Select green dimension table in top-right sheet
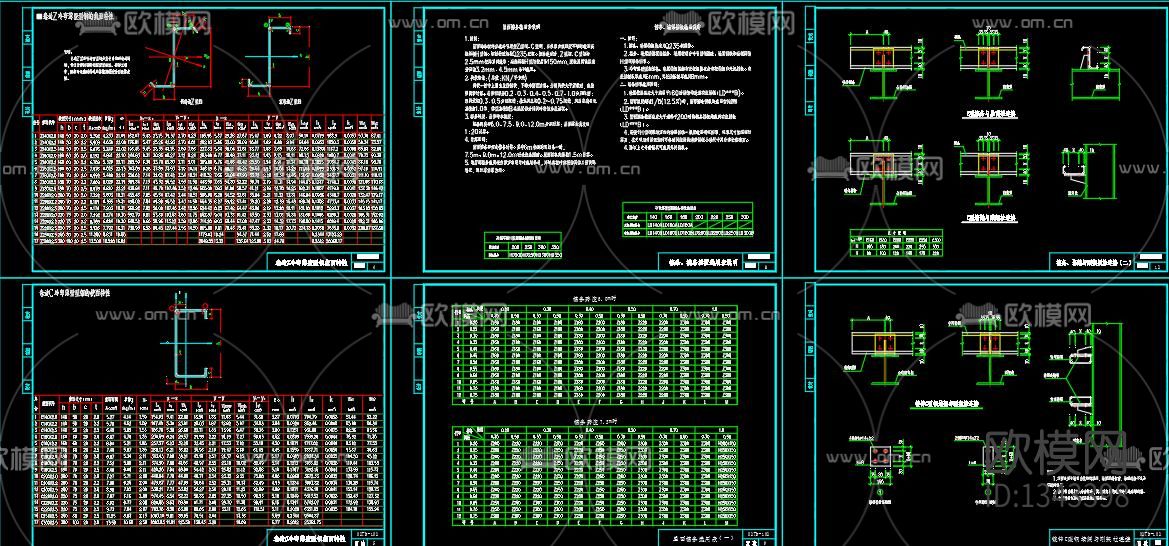Screen dimensions: 1169x546 (x=896, y=244)
